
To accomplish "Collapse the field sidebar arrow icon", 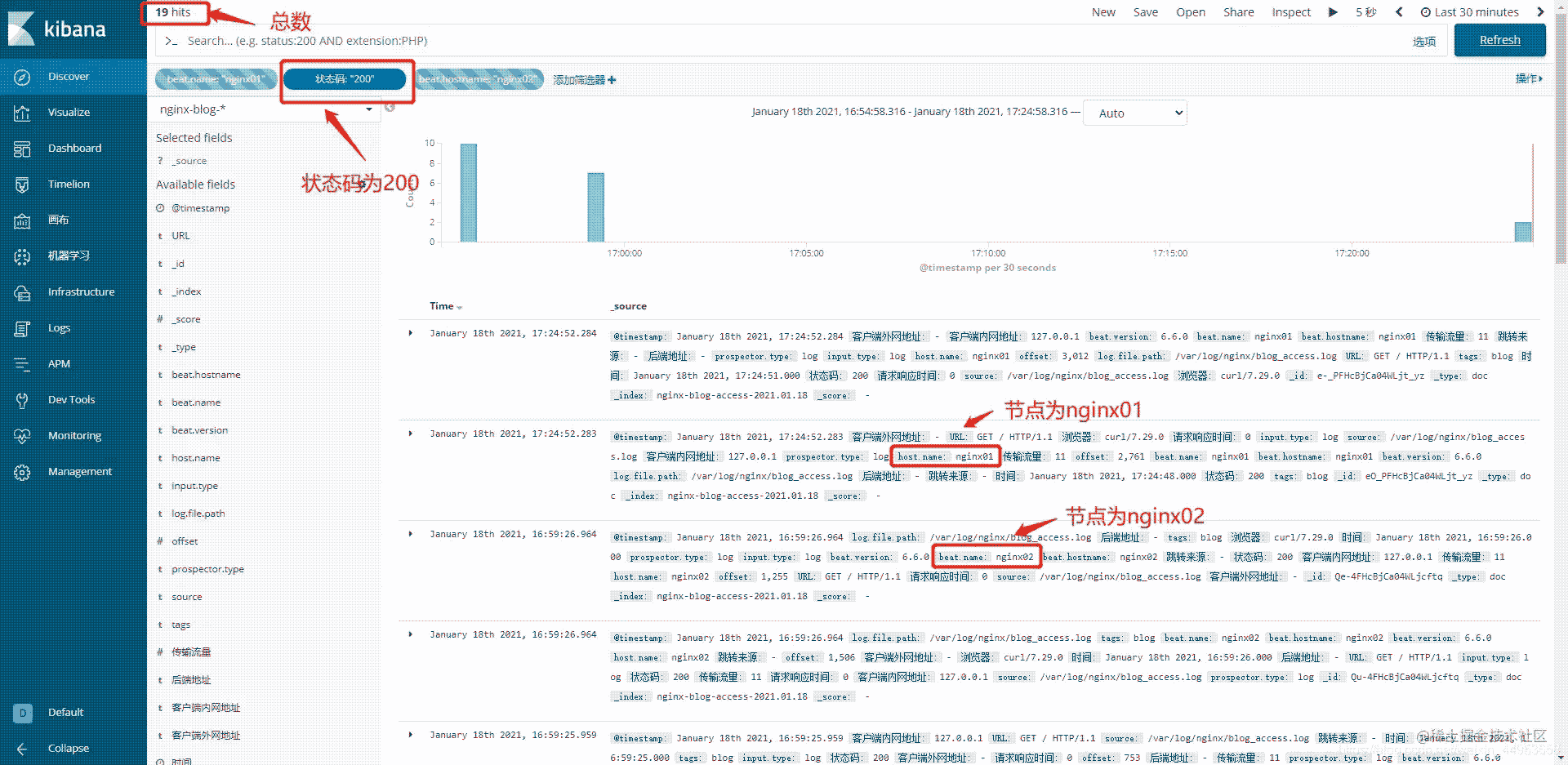I will tap(390, 108).
